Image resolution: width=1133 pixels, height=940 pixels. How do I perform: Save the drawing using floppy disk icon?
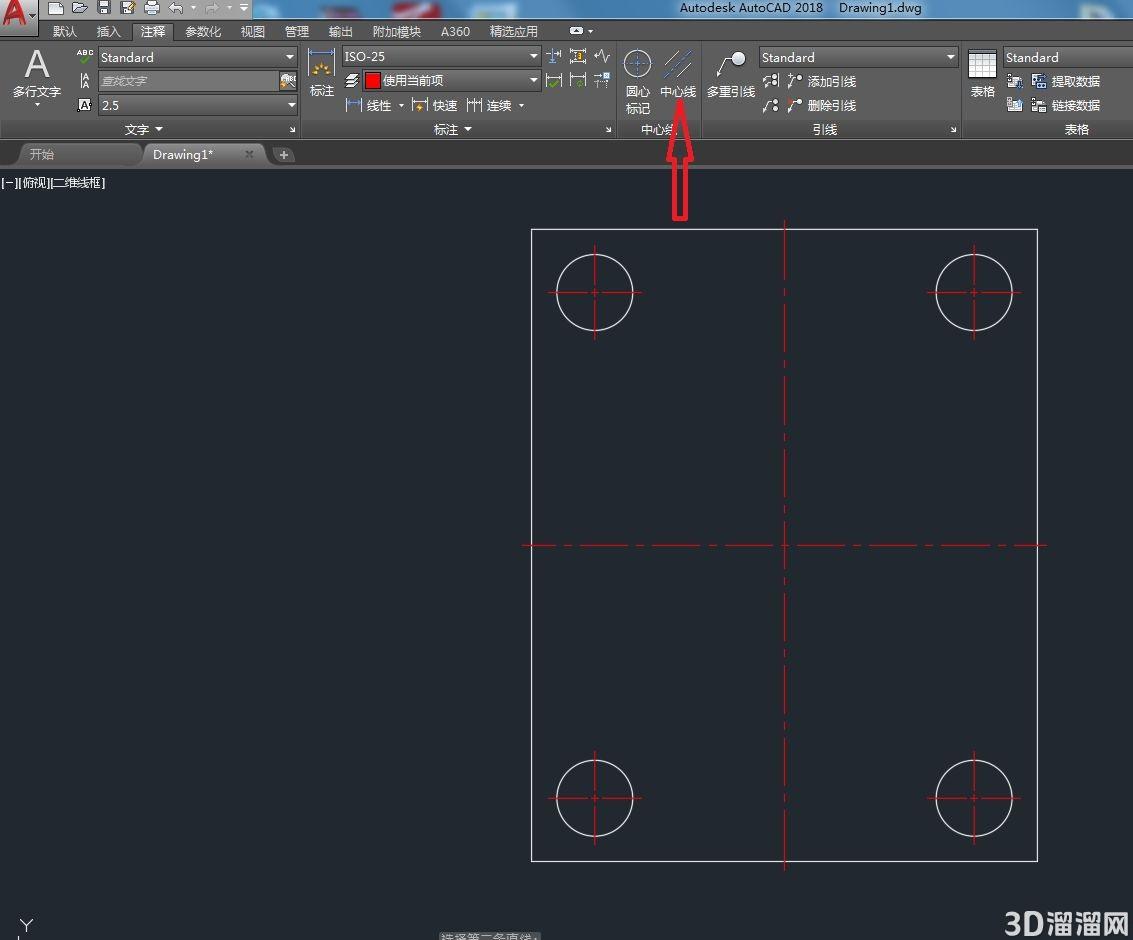pyautogui.click(x=104, y=9)
